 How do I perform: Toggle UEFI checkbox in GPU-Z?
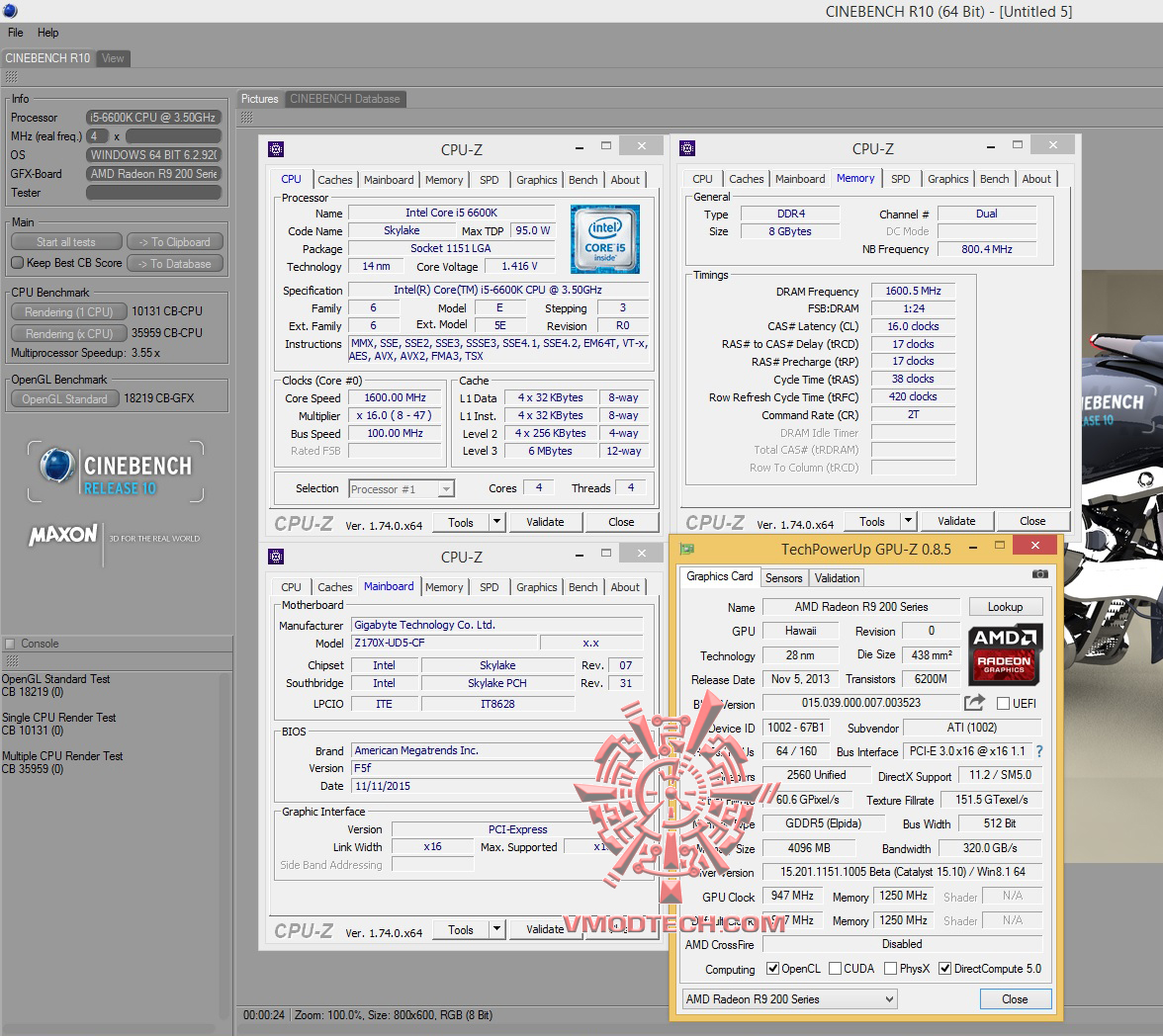[x=1003, y=703]
